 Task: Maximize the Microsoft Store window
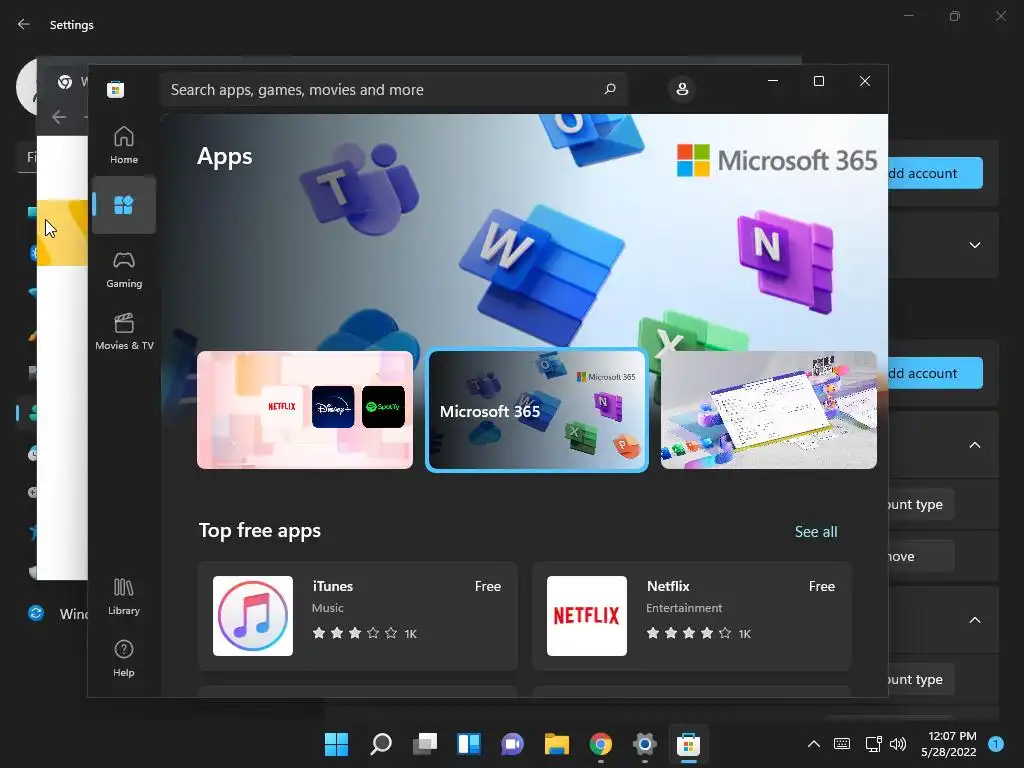pyautogui.click(x=819, y=81)
